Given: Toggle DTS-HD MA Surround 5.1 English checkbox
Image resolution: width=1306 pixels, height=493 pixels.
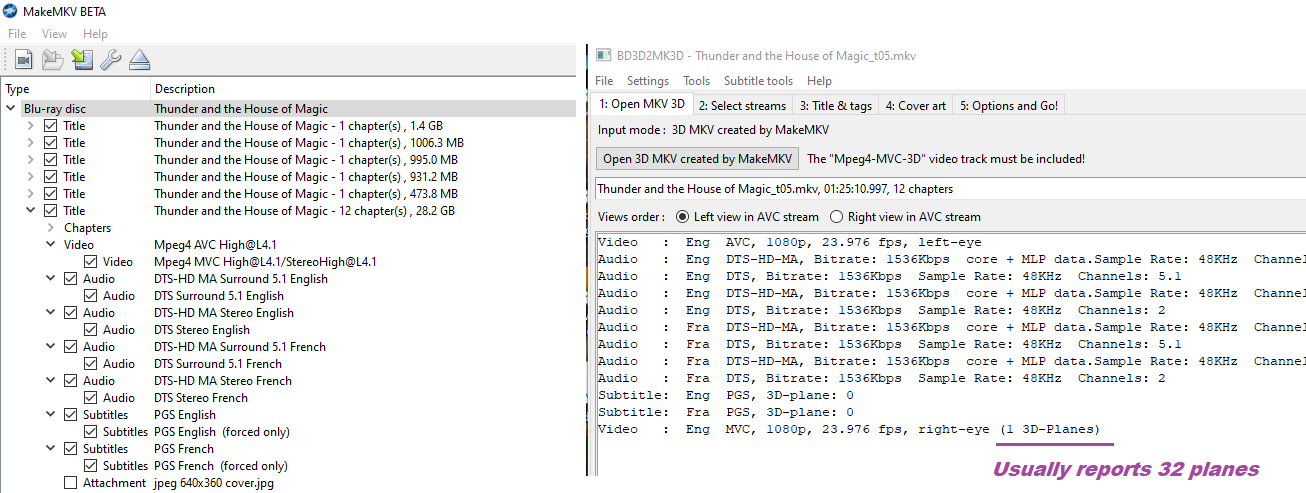Looking at the screenshot, I should click(70, 279).
